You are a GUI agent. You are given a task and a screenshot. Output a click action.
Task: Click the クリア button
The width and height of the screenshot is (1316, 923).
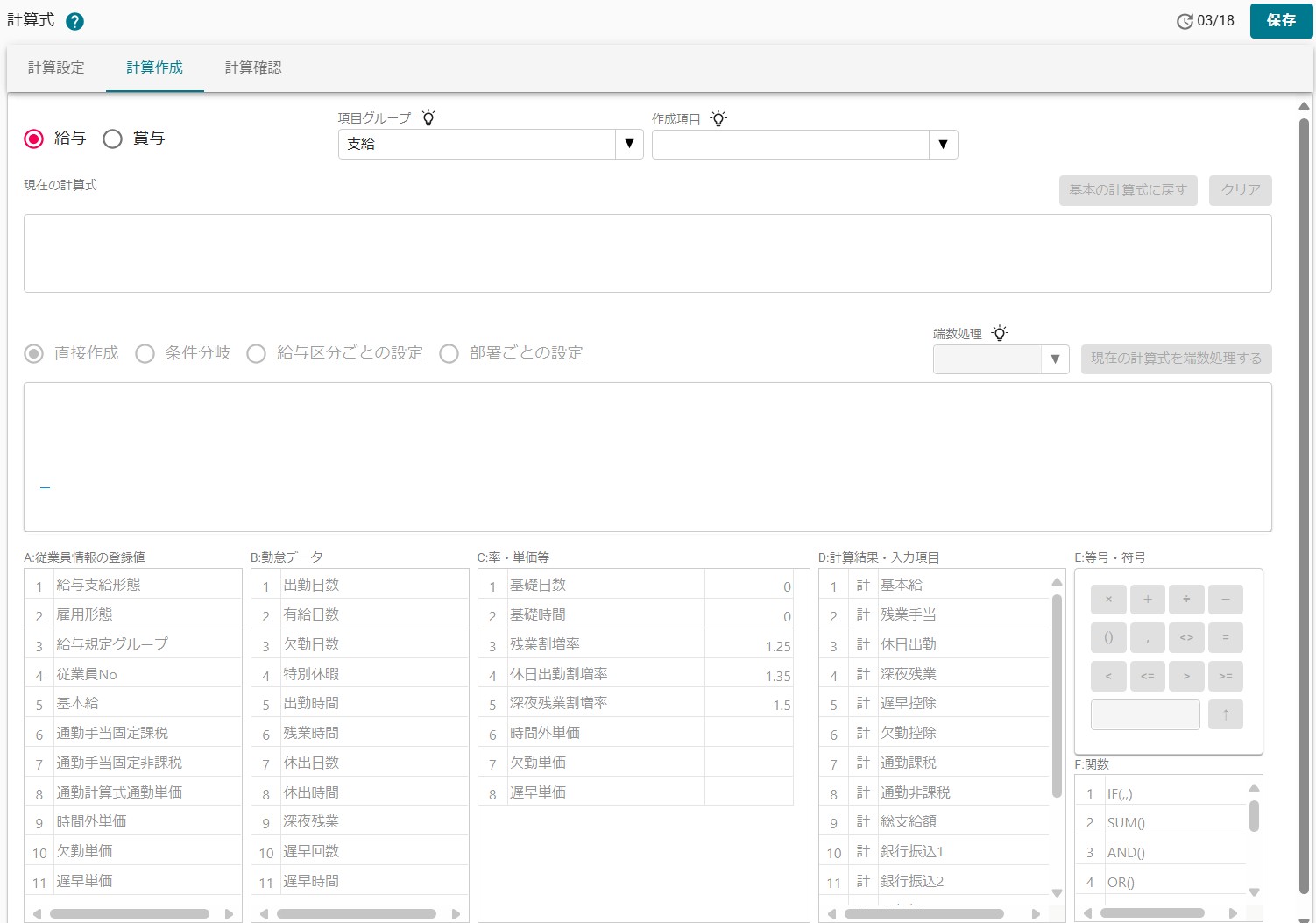tap(1241, 190)
